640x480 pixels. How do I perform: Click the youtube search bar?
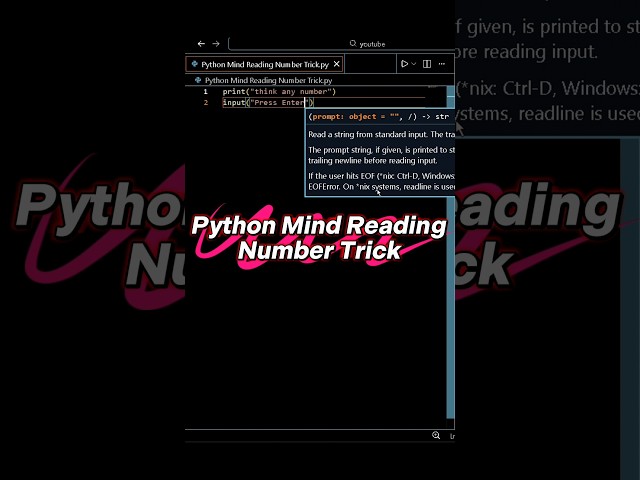(342, 44)
